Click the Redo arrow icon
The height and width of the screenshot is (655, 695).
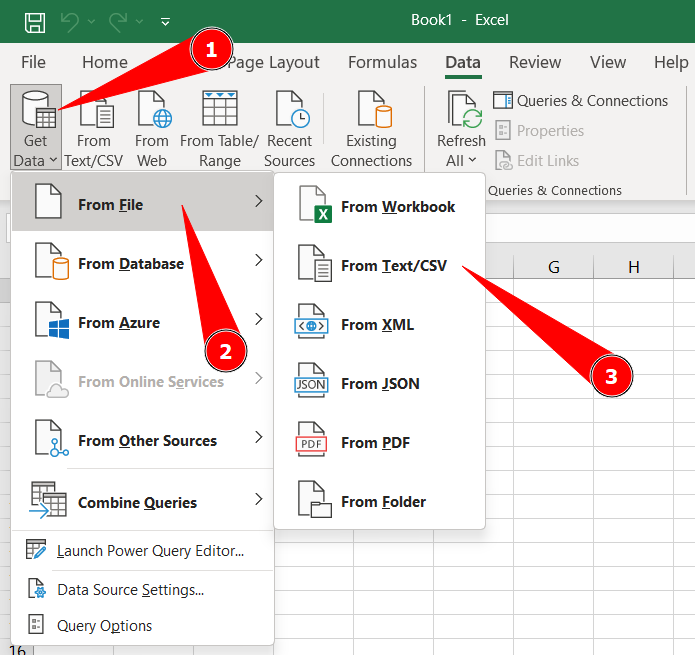(118, 22)
